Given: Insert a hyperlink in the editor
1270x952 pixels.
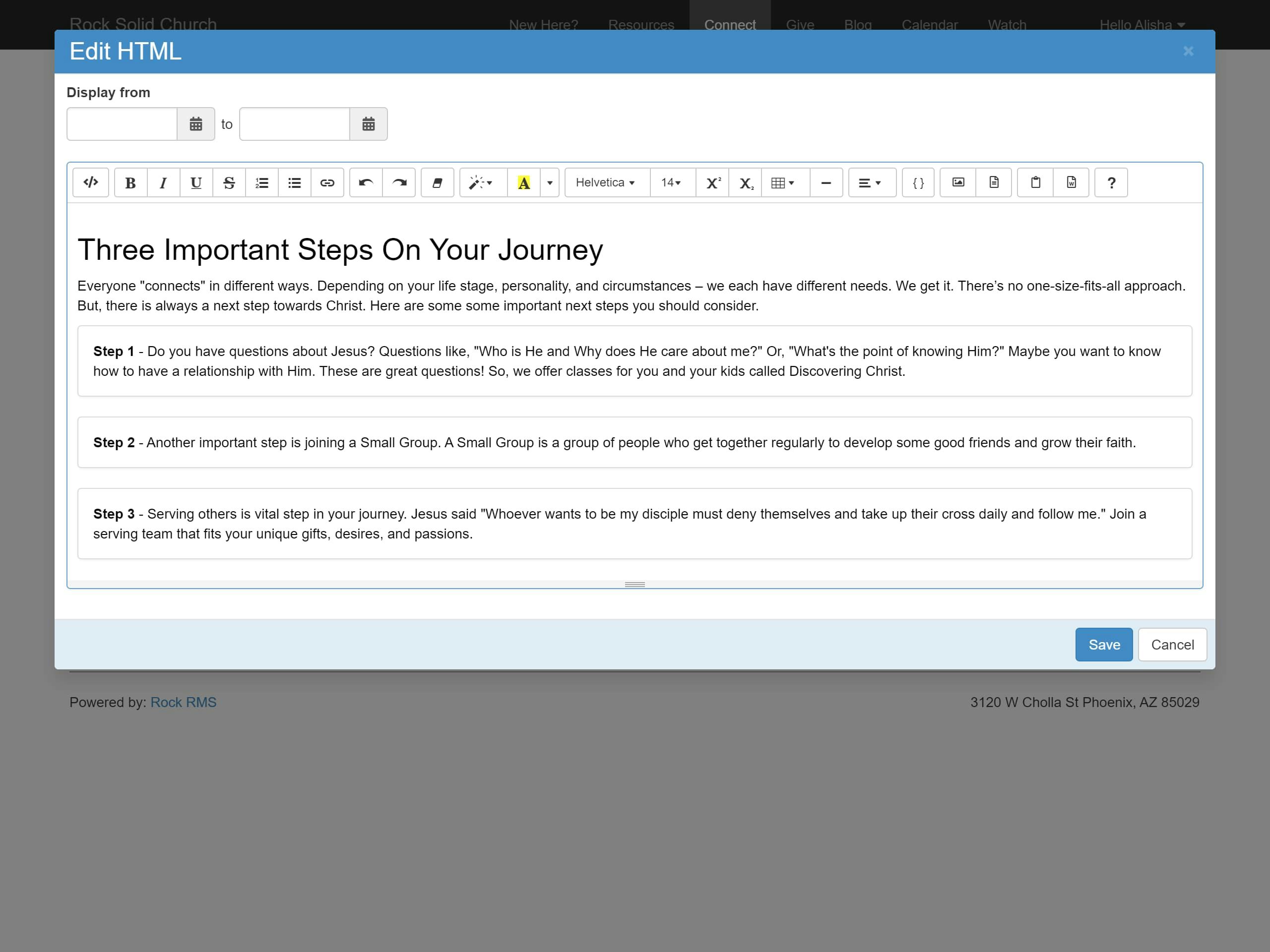Looking at the screenshot, I should 327,182.
